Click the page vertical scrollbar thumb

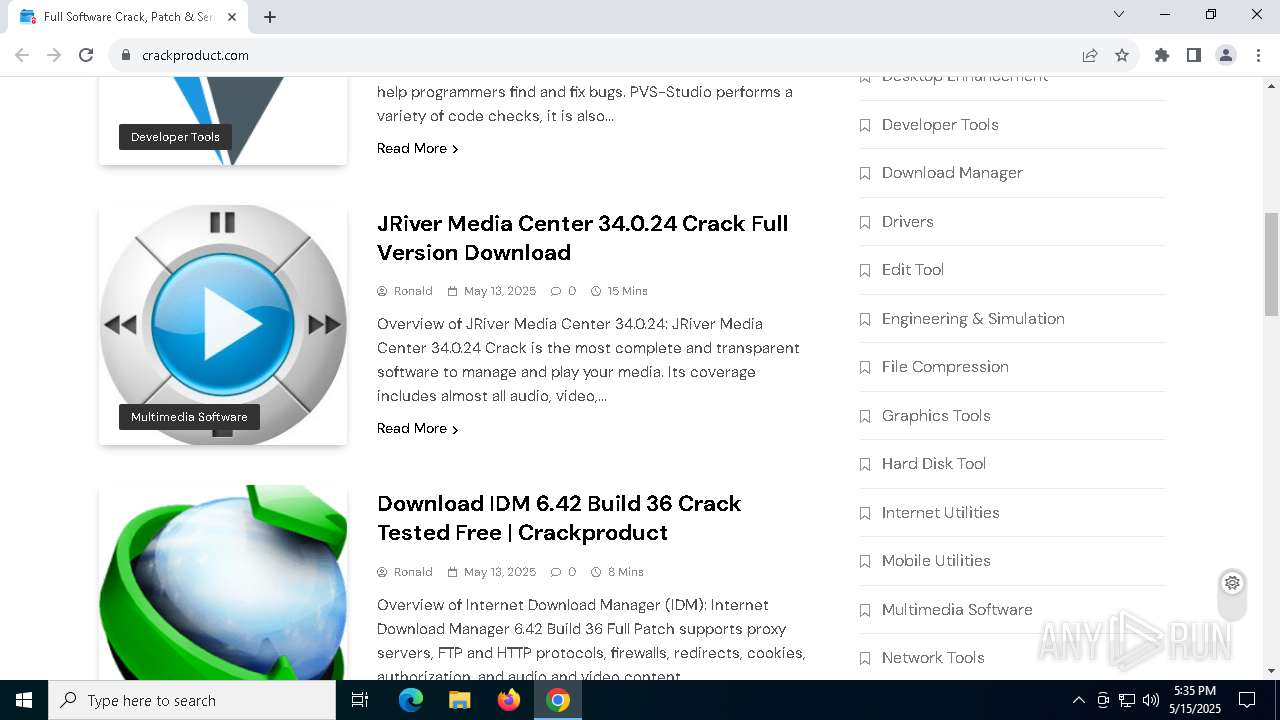tap(1271, 264)
